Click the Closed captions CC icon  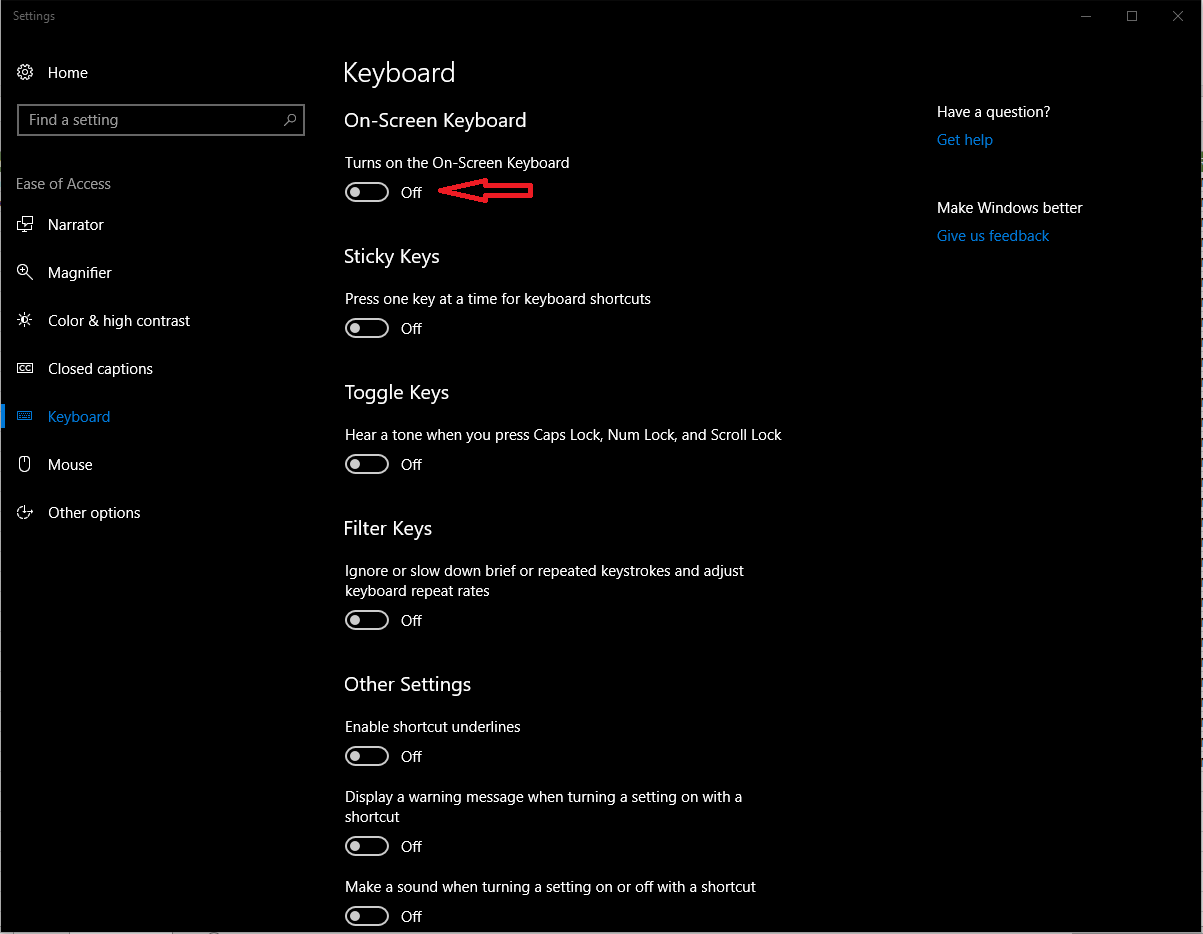coord(26,369)
